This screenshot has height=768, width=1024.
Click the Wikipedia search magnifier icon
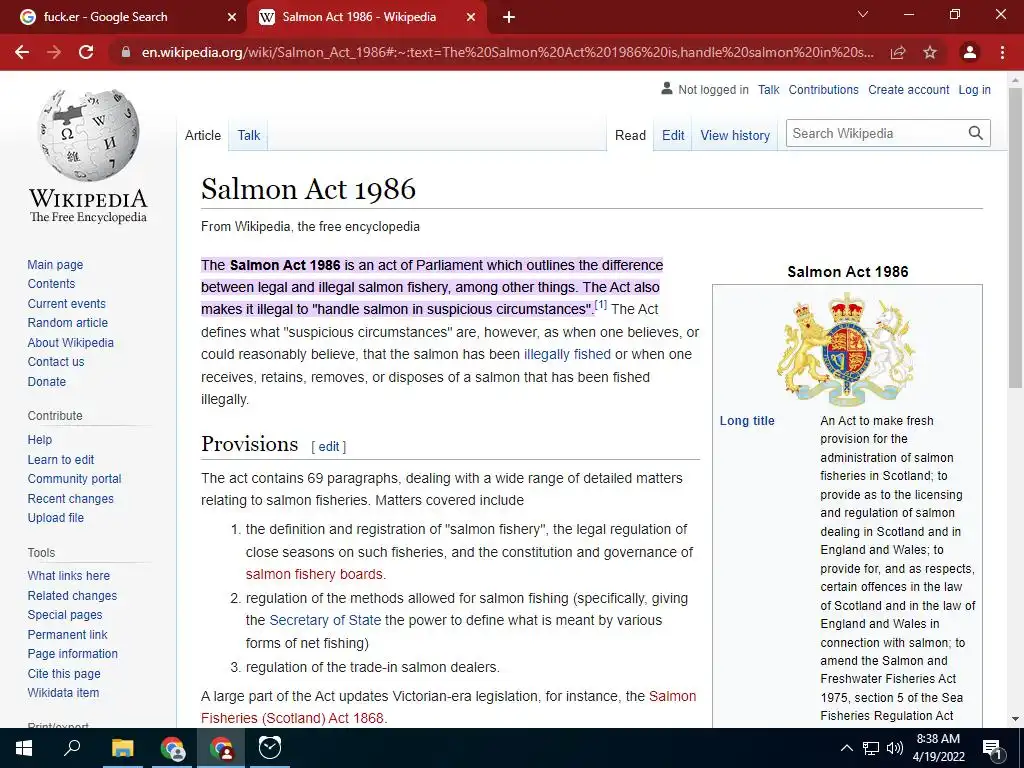pos(976,133)
